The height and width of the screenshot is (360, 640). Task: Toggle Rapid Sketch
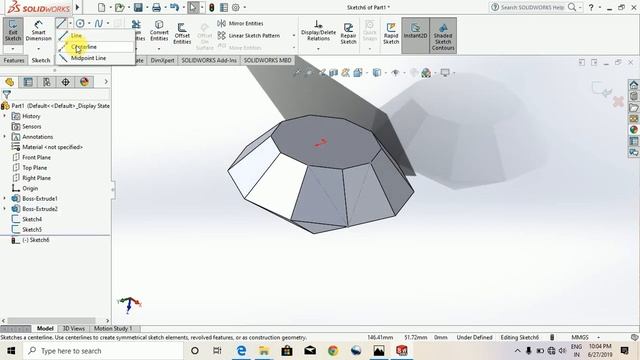tap(391, 33)
